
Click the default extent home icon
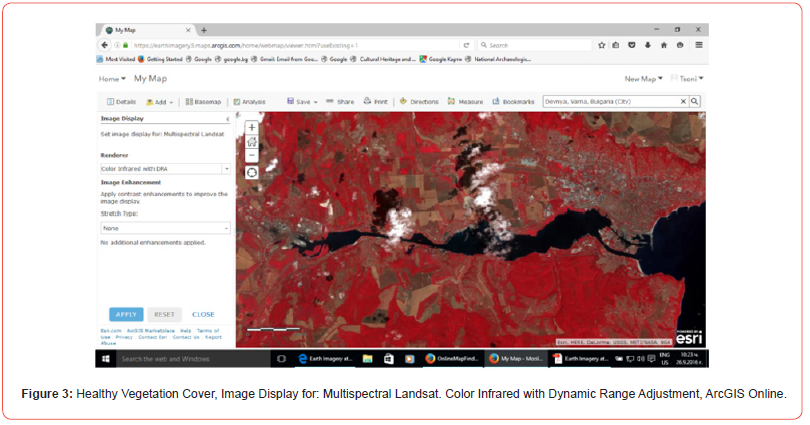[x=251, y=141]
